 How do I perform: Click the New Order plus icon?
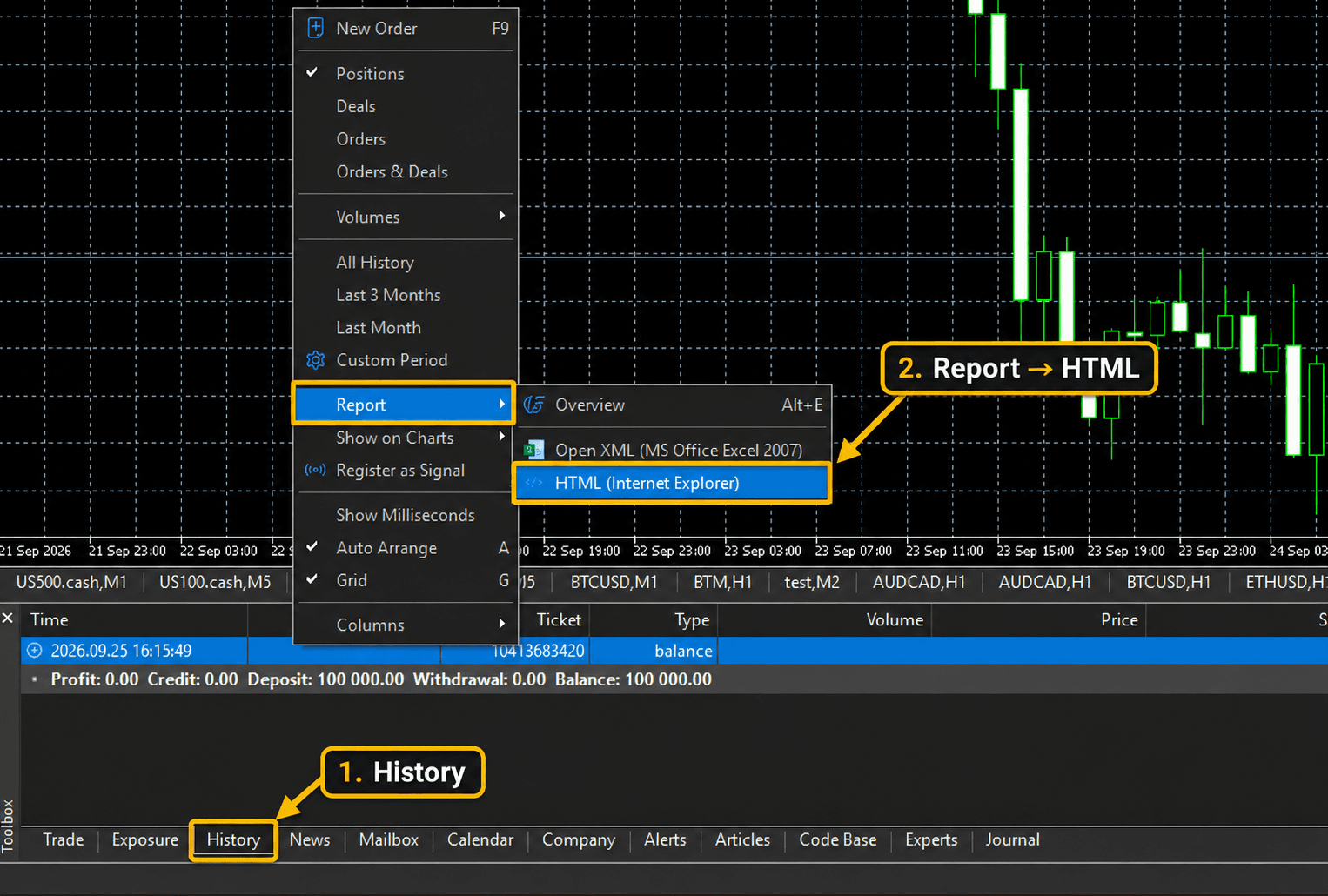[x=316, y=28]
